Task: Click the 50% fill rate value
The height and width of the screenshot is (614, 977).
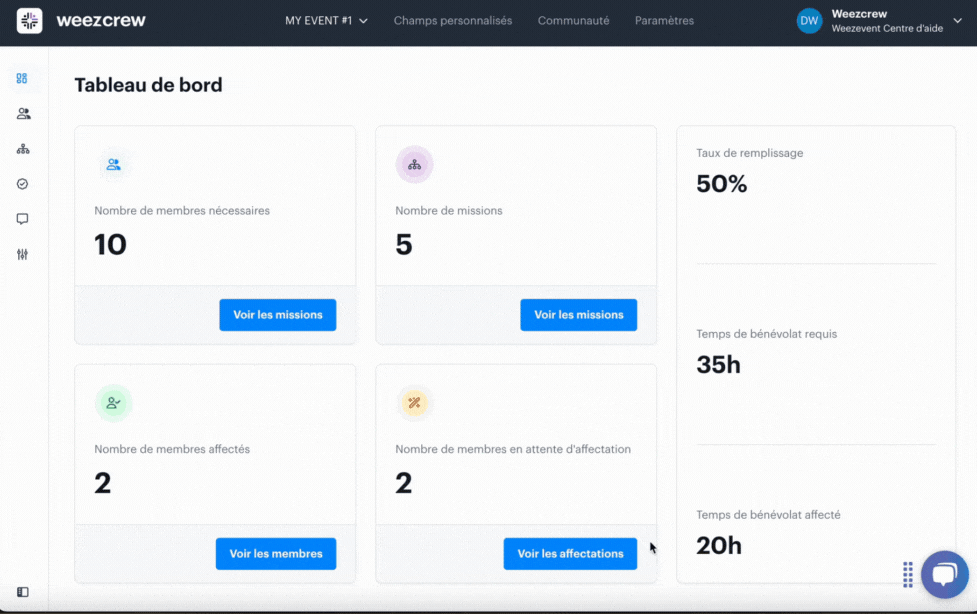Action: pyautogui.click(x=722, y=184)
